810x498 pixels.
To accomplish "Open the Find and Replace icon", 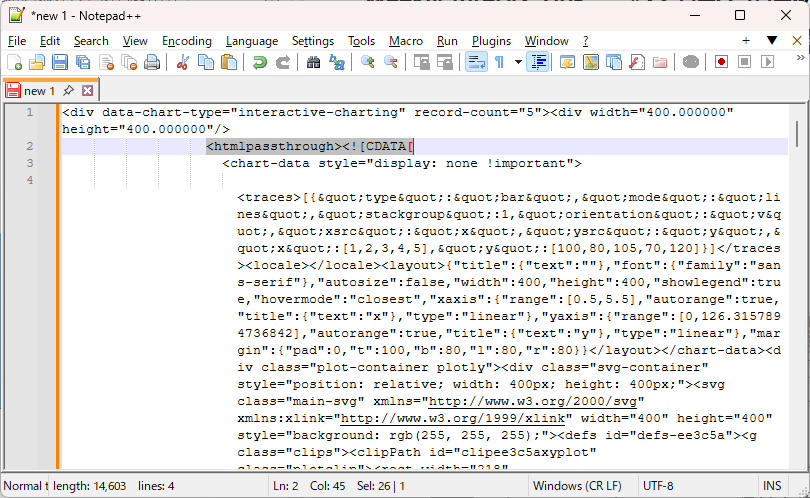I will coord(337,62).
